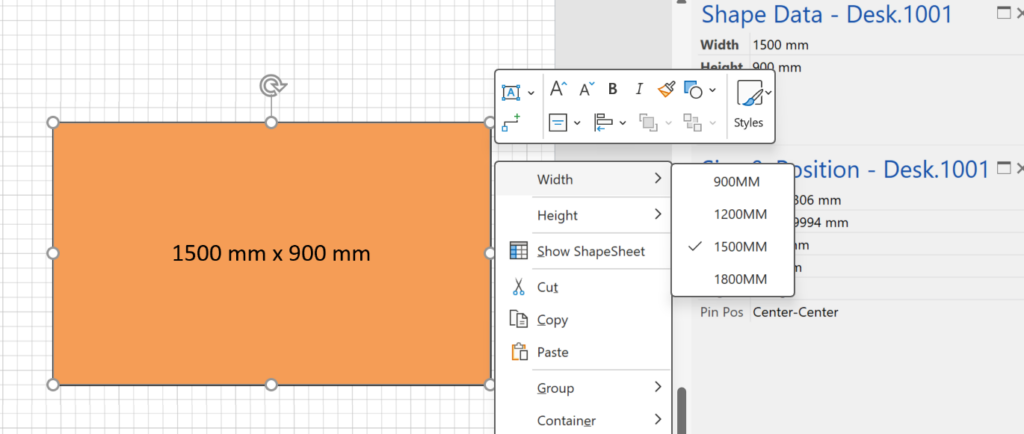Click the greyed Group shapes icon

pos(692,122)
